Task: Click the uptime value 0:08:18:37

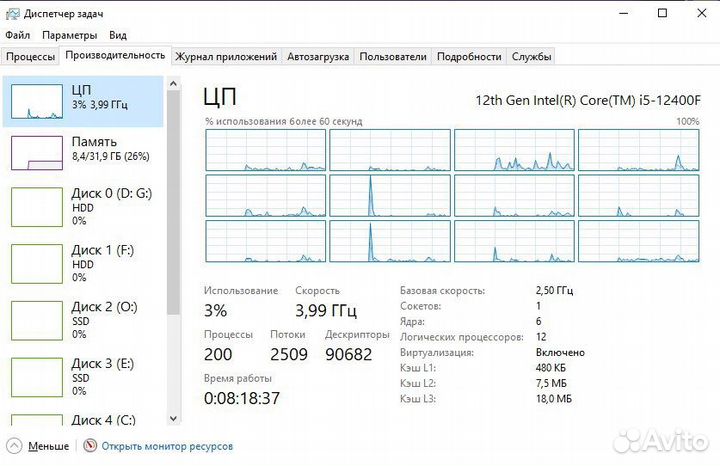Action: tap(242, 398)
